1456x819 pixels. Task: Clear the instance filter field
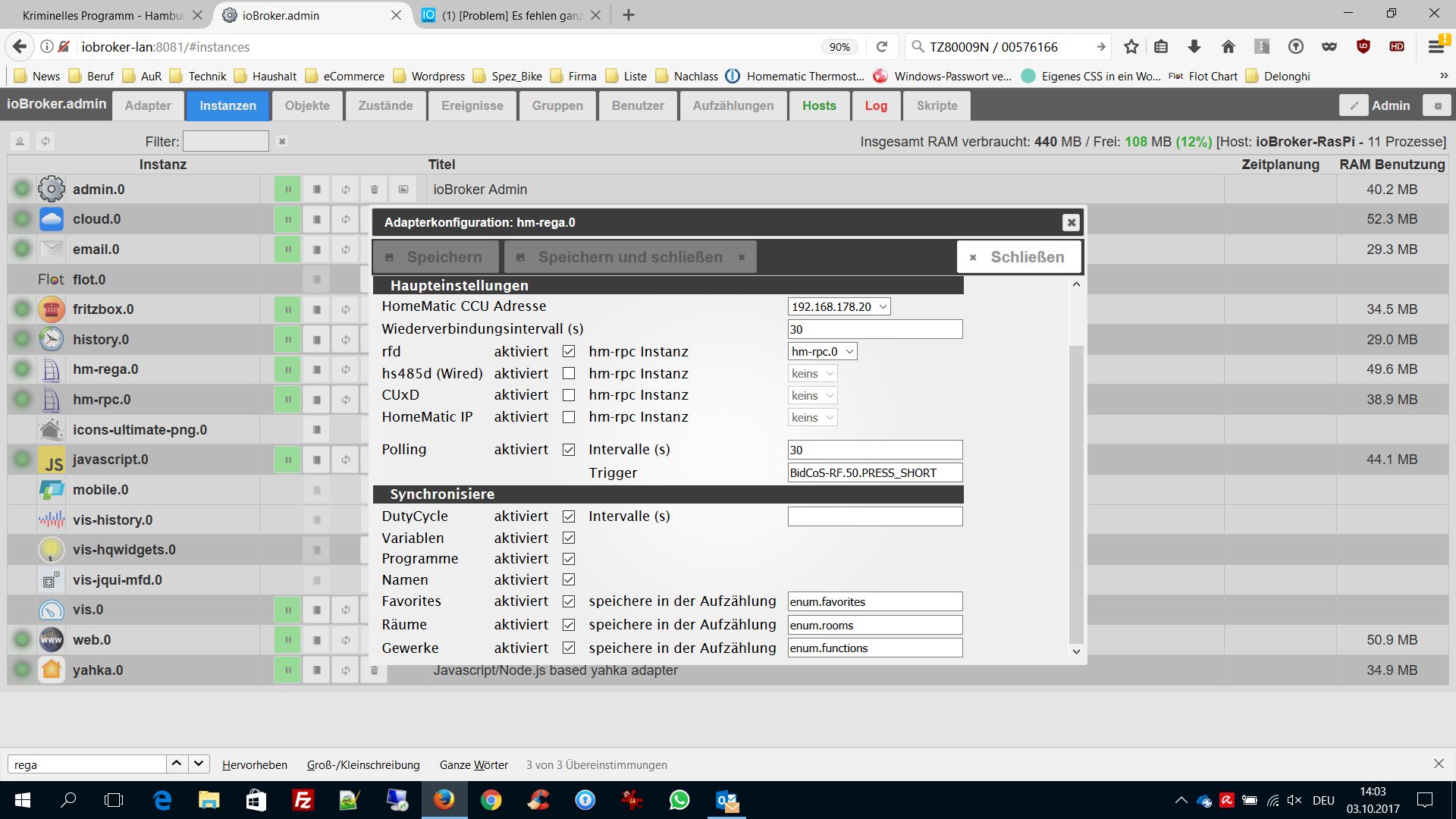[x=281, y=141]
